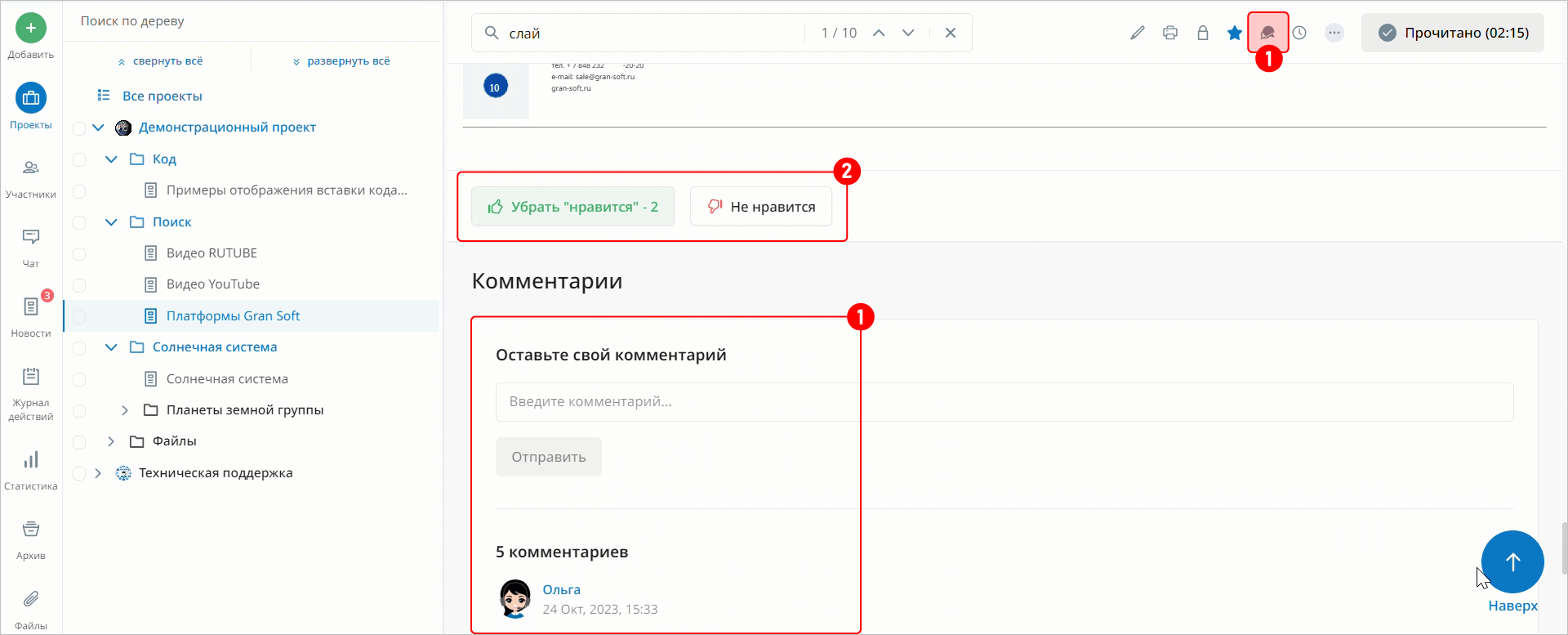Open the Statistics sidebar section
This screenshot has height=635, width=1568.
[x=31, y=470]
